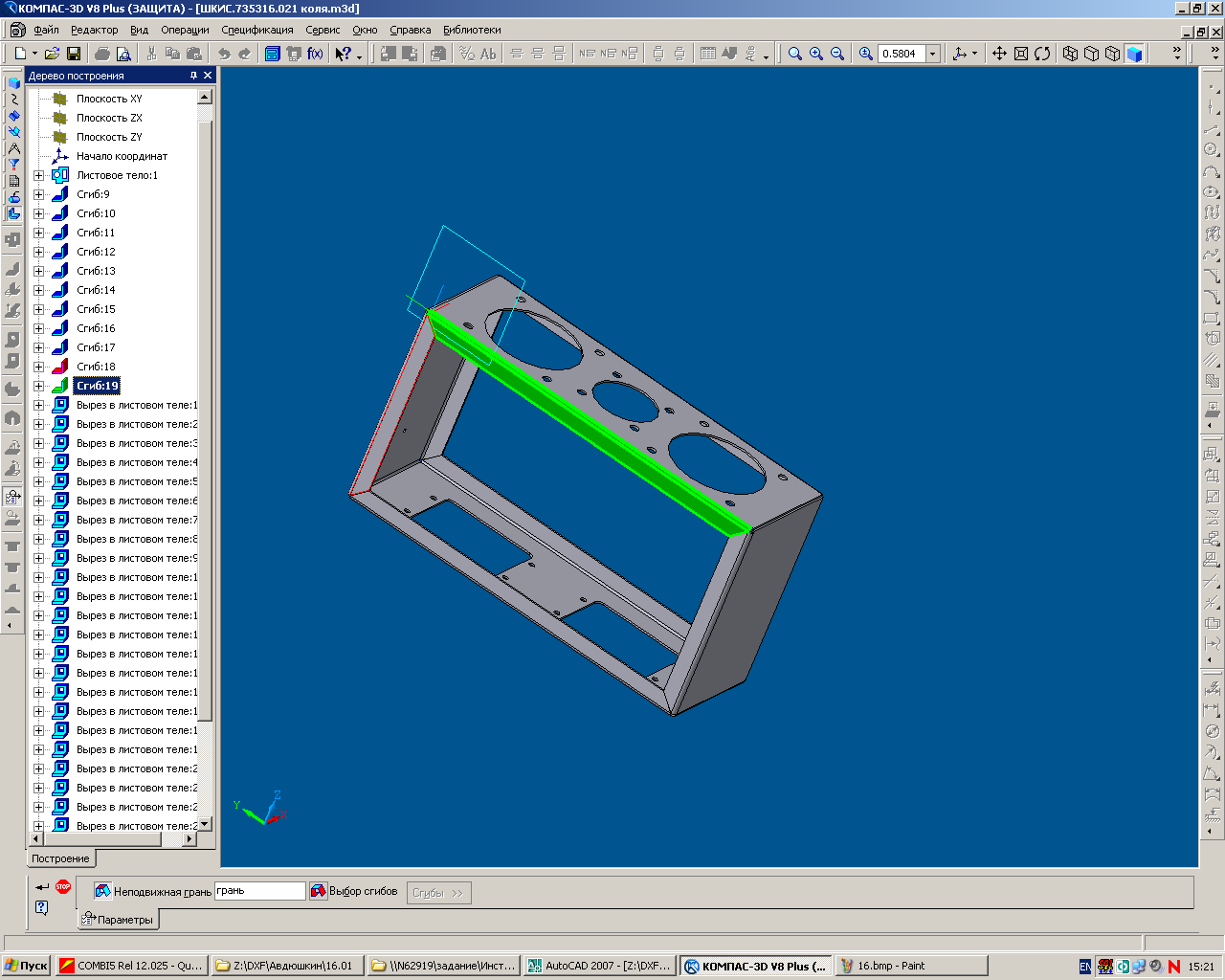This screenshot has width=1225, height=980.
Task: Open the orientation axes dropdown
Action: tap(974, 54)
